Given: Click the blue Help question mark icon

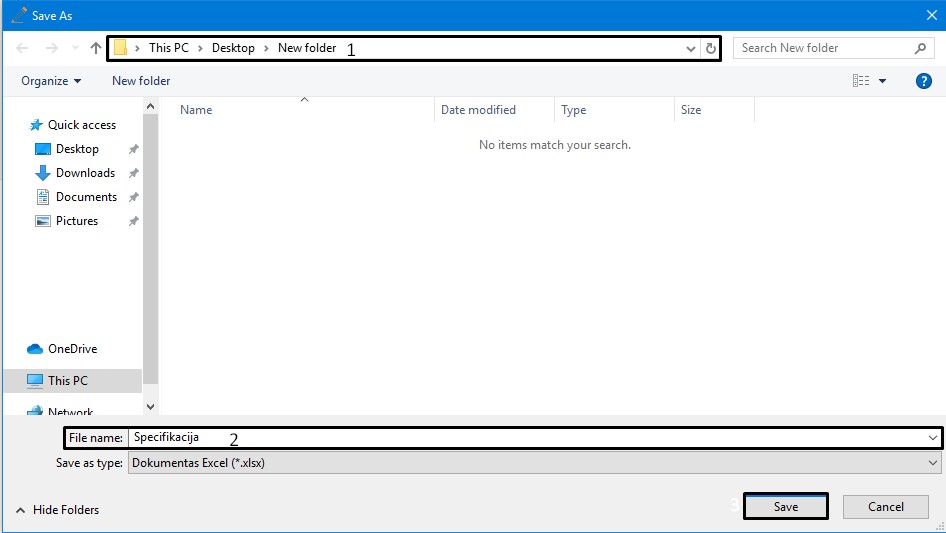Looking at the screenshot, I should click(x=924, y=81).
